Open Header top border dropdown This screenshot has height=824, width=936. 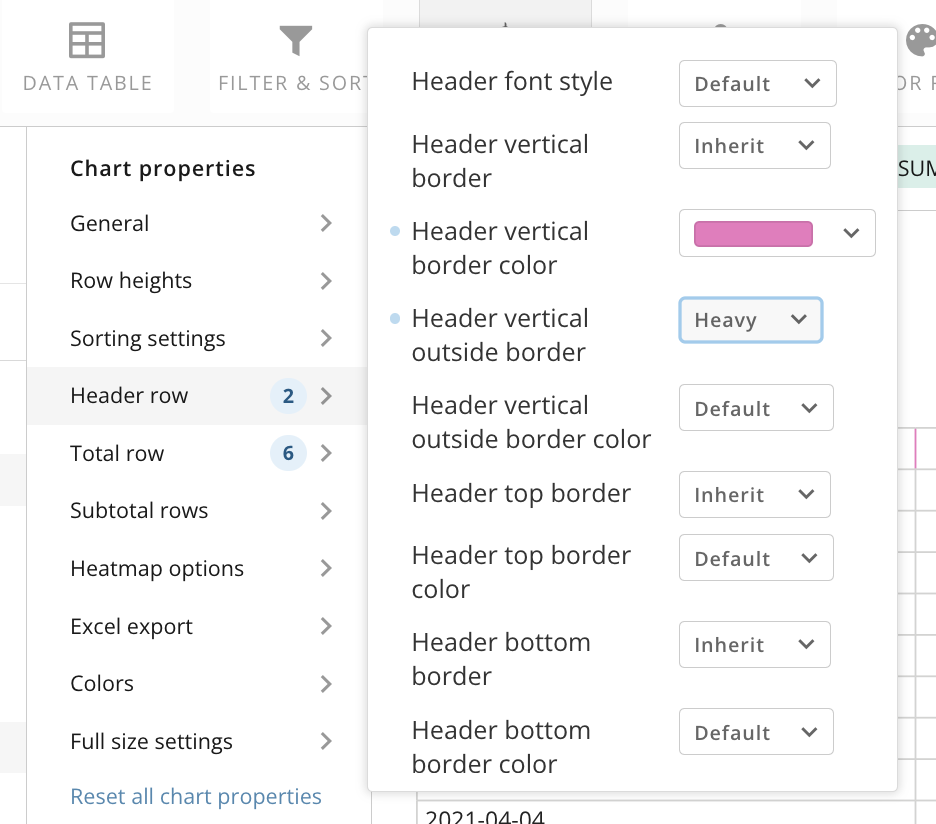(x=754, y=495)
